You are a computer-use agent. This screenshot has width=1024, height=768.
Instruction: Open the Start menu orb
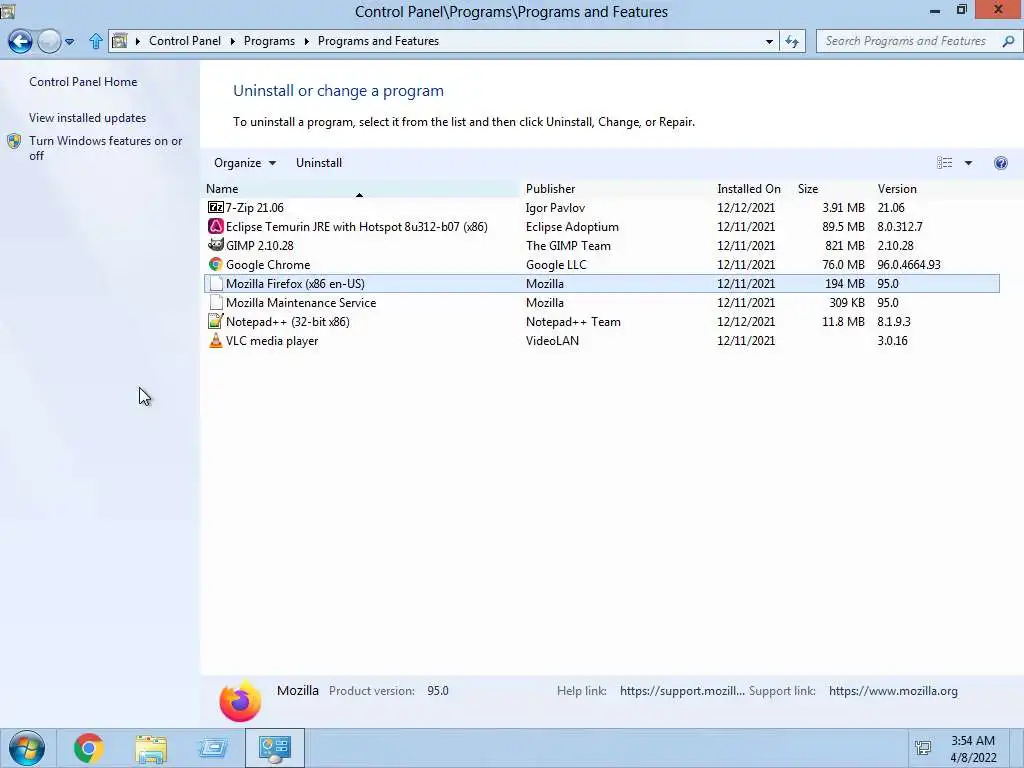coord(27,748)
